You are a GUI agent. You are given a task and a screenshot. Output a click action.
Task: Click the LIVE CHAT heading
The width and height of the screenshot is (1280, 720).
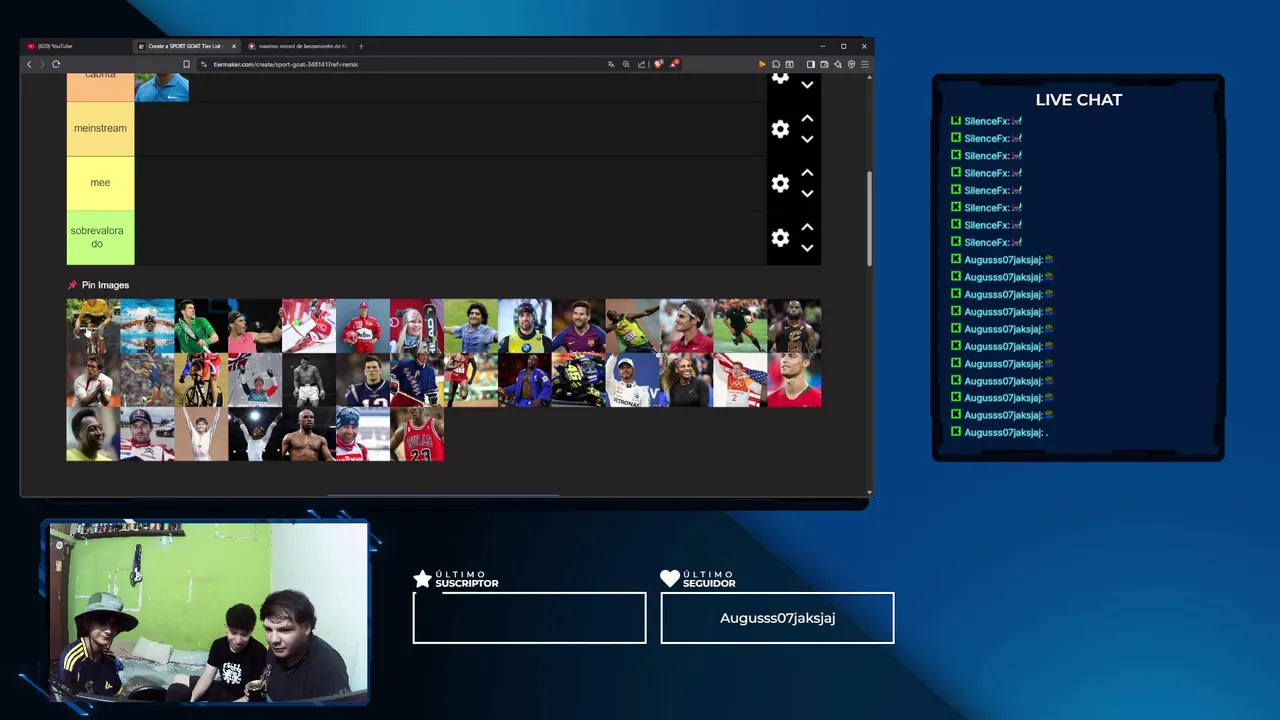point(1078,100)
